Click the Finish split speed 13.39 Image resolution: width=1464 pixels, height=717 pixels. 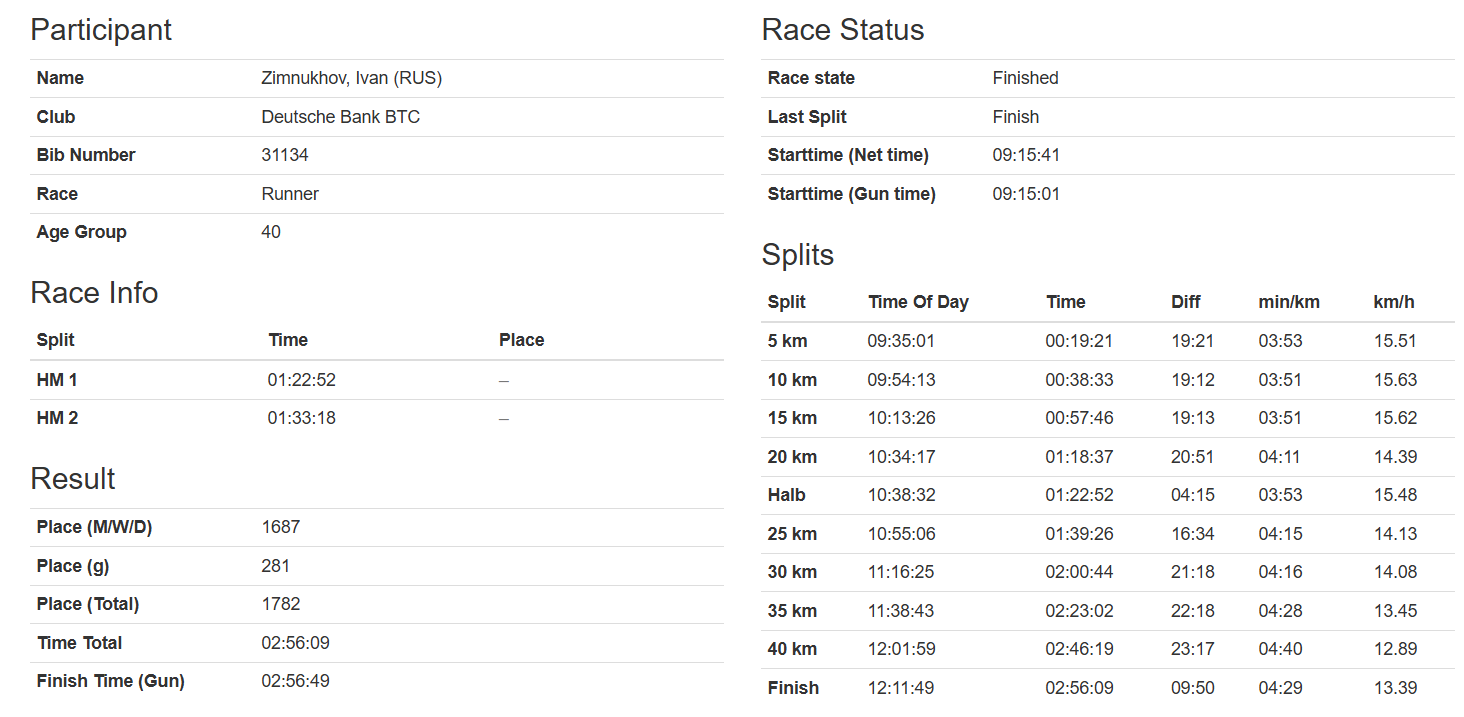(x=1395, y=688)
